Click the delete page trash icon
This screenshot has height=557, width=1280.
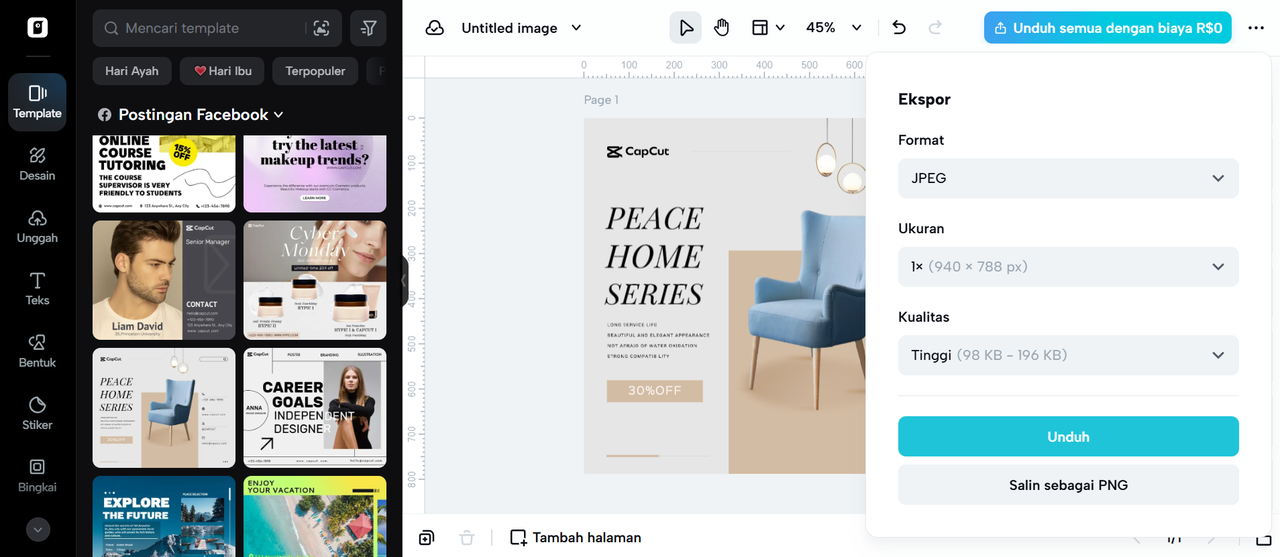(x=466, y=537)
